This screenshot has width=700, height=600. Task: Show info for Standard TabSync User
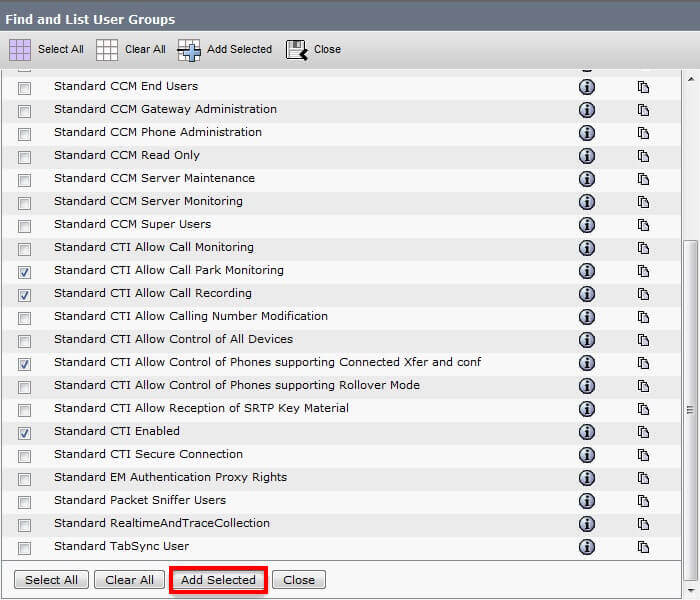pos(587,546)
